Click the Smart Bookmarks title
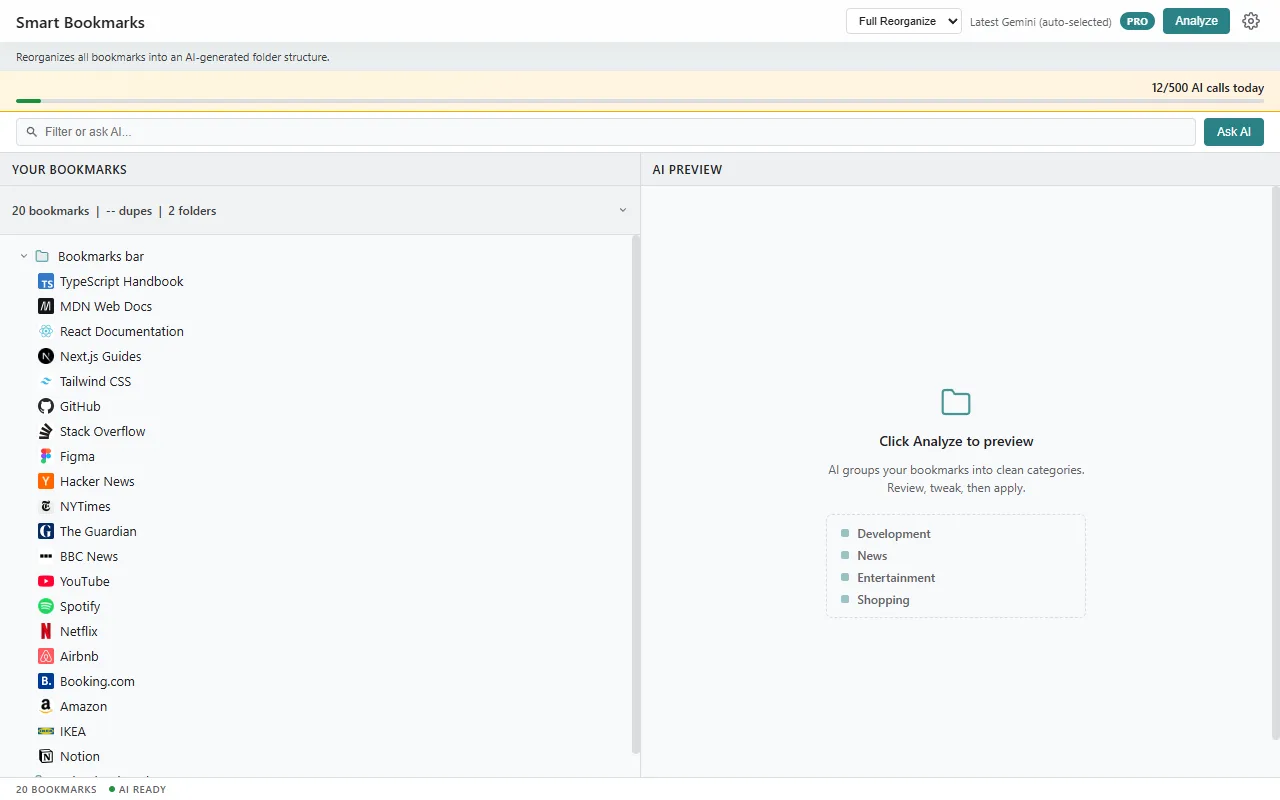Viewport: 1280px width, 800px height. 80,22
